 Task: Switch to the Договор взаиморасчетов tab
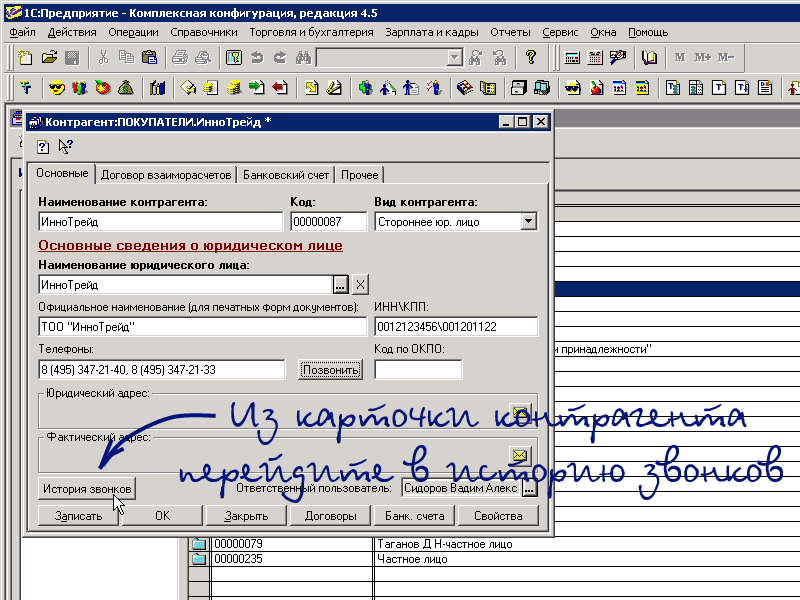166,175
